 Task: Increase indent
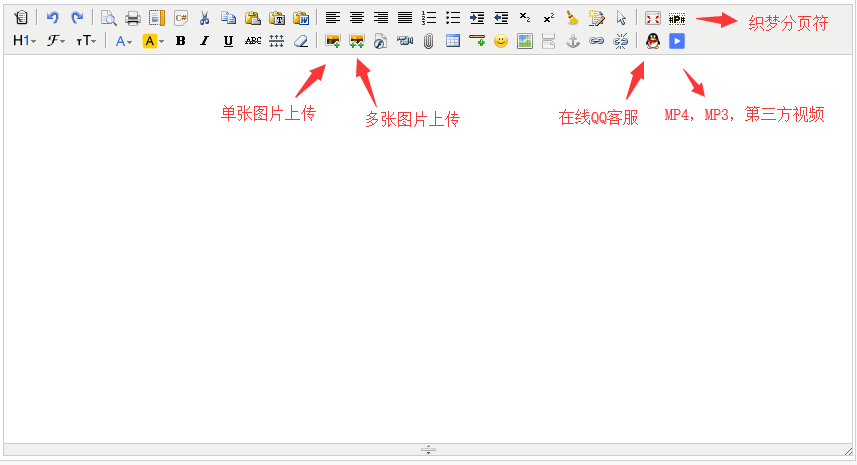(x=477, y=18)
